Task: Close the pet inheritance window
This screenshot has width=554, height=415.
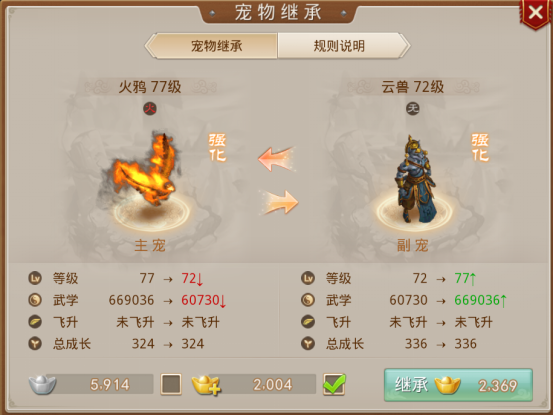Action: tap(535, 13)
